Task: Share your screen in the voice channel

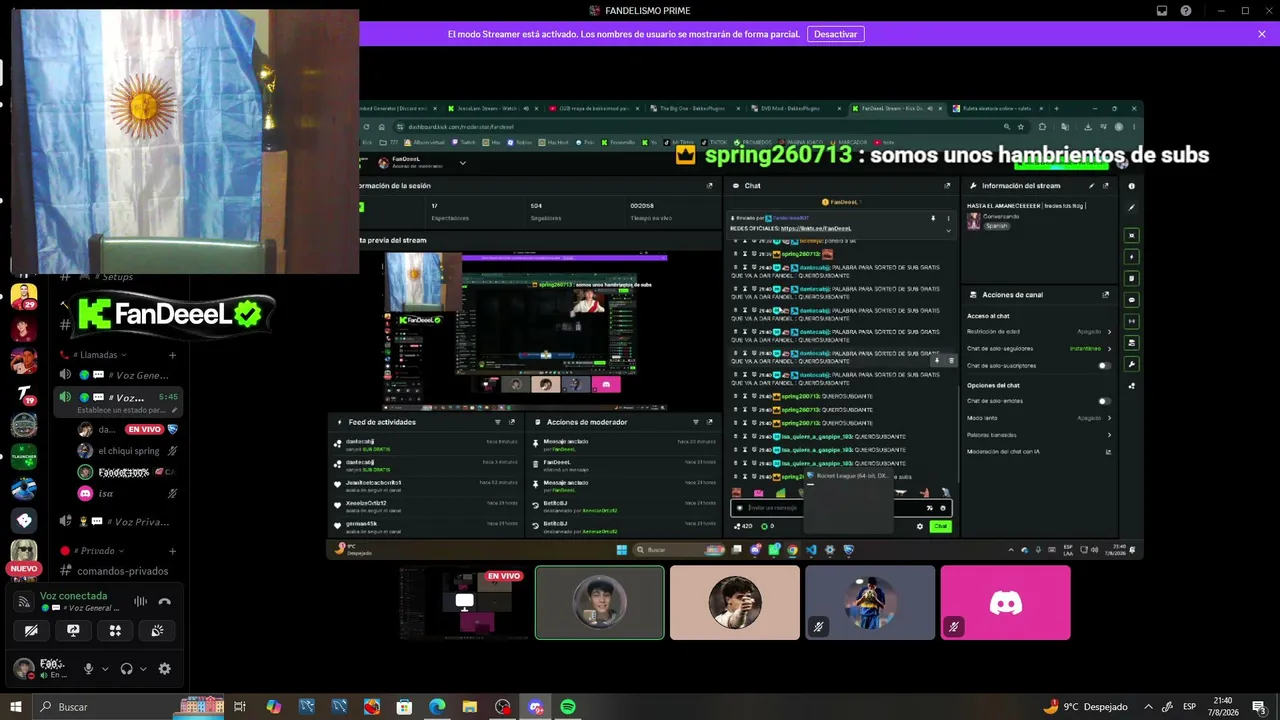Action: pos(73,630)
